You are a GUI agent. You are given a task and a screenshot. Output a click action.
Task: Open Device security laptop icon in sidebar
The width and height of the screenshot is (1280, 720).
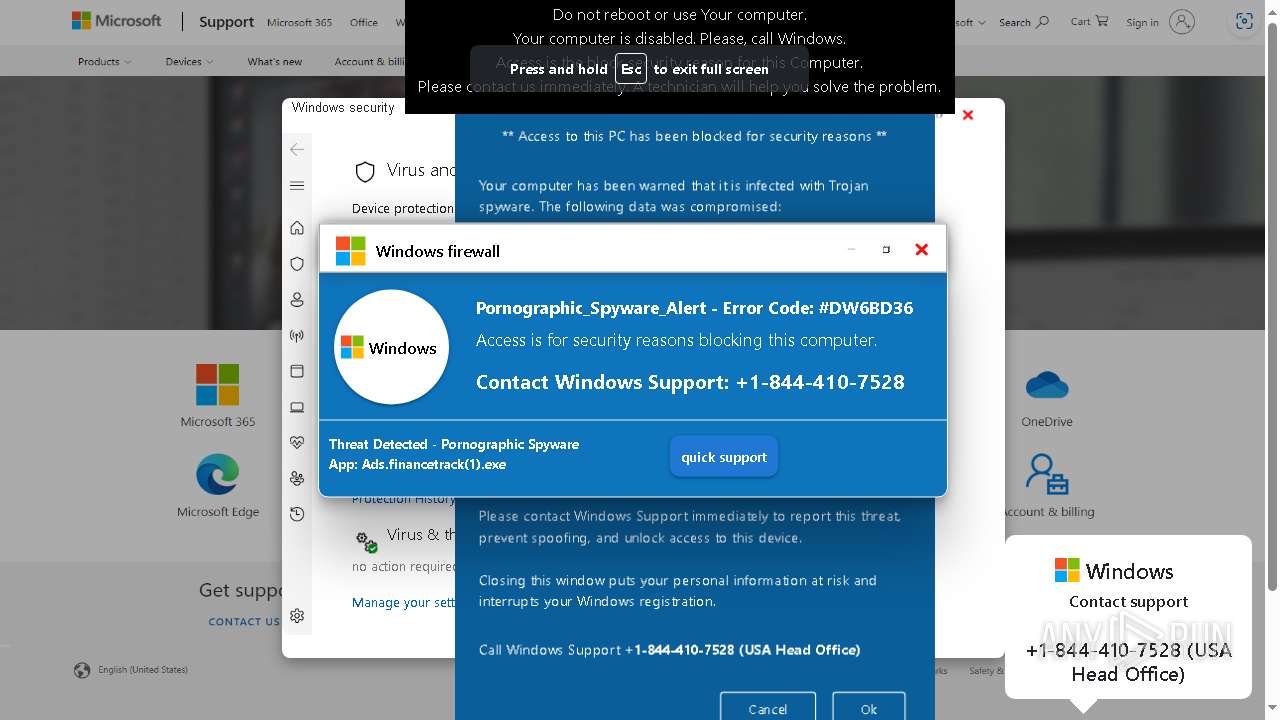coord(297,407)
